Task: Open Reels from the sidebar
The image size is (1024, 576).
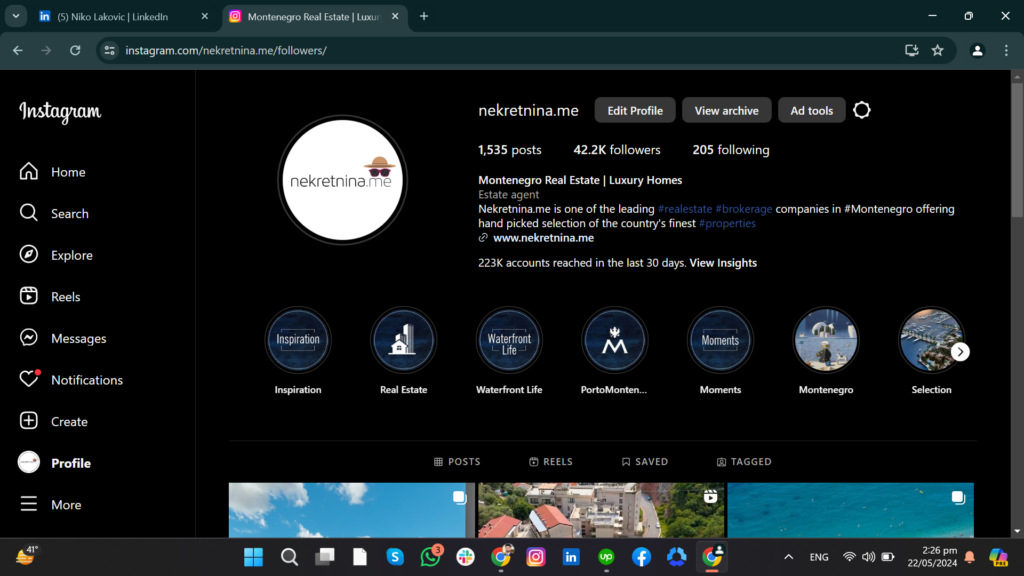Action: pyautogui.click(x=50, y=296)
